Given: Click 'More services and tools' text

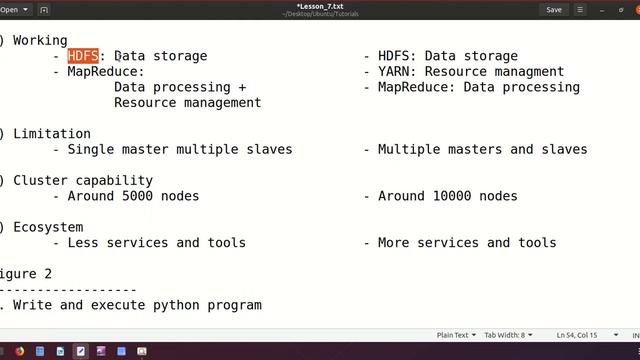Looking at the screenshot, I should [467, 242].
